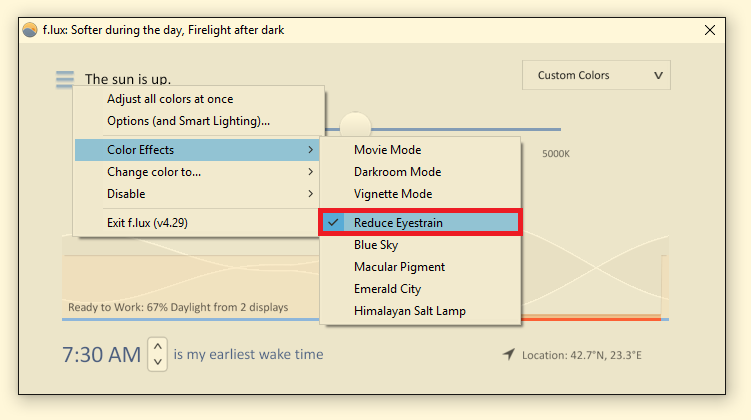Close the f.lux window
Screen dimensions: 751x420
710,30
